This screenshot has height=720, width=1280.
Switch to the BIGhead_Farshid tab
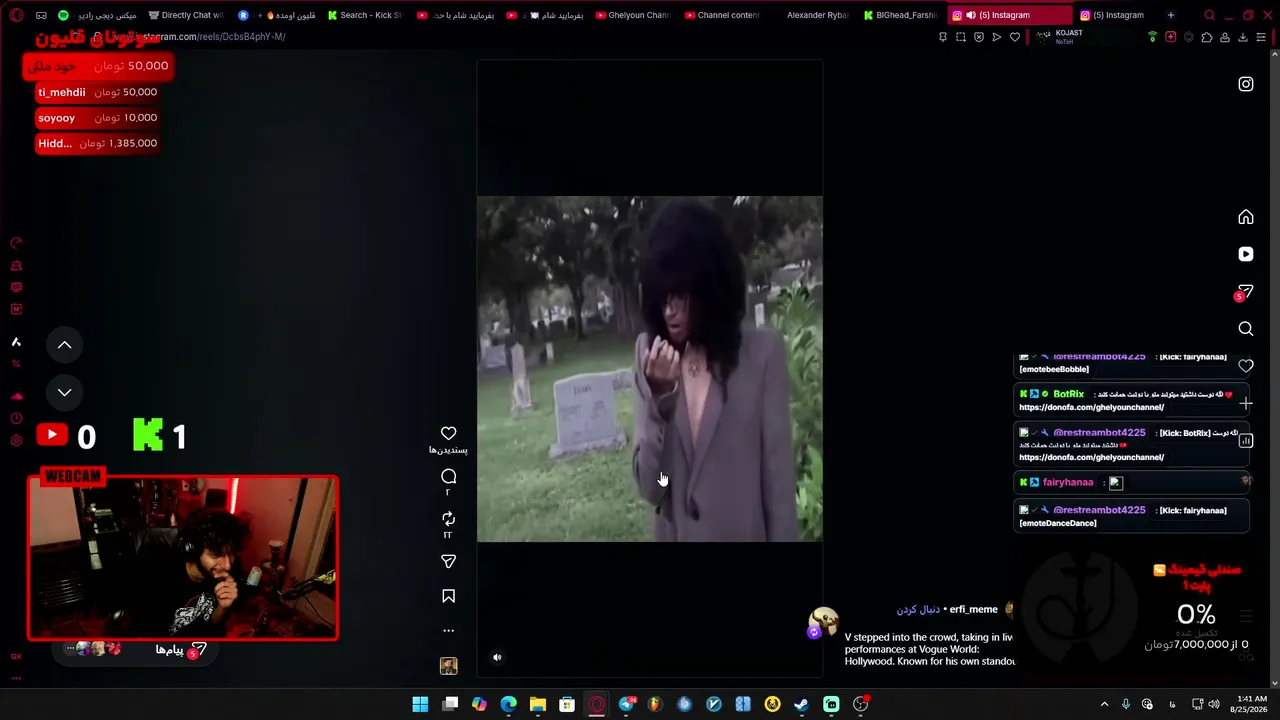pyautogui.click(x=900, y=15)
